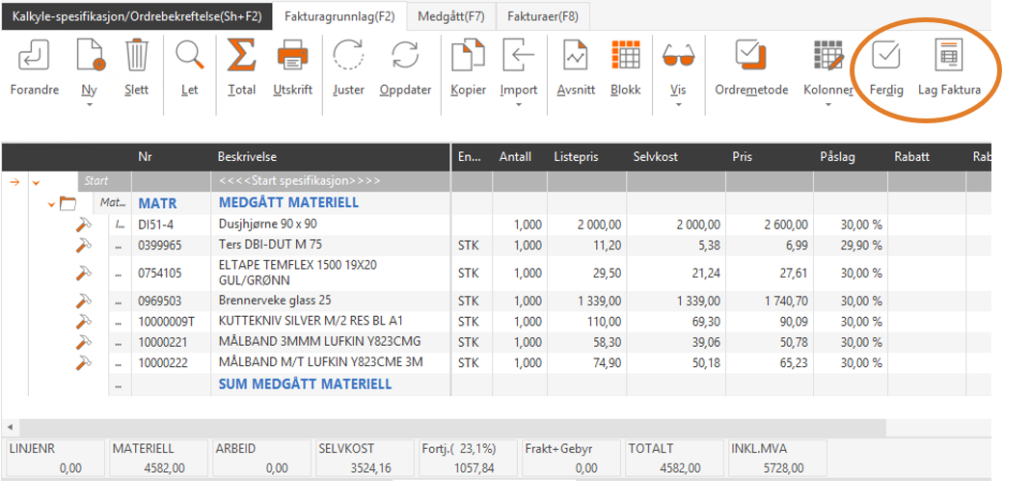Click the Ny new document icon
Image resolution: width=1030 pixels, height=501 pixels.
coord(90,55)
